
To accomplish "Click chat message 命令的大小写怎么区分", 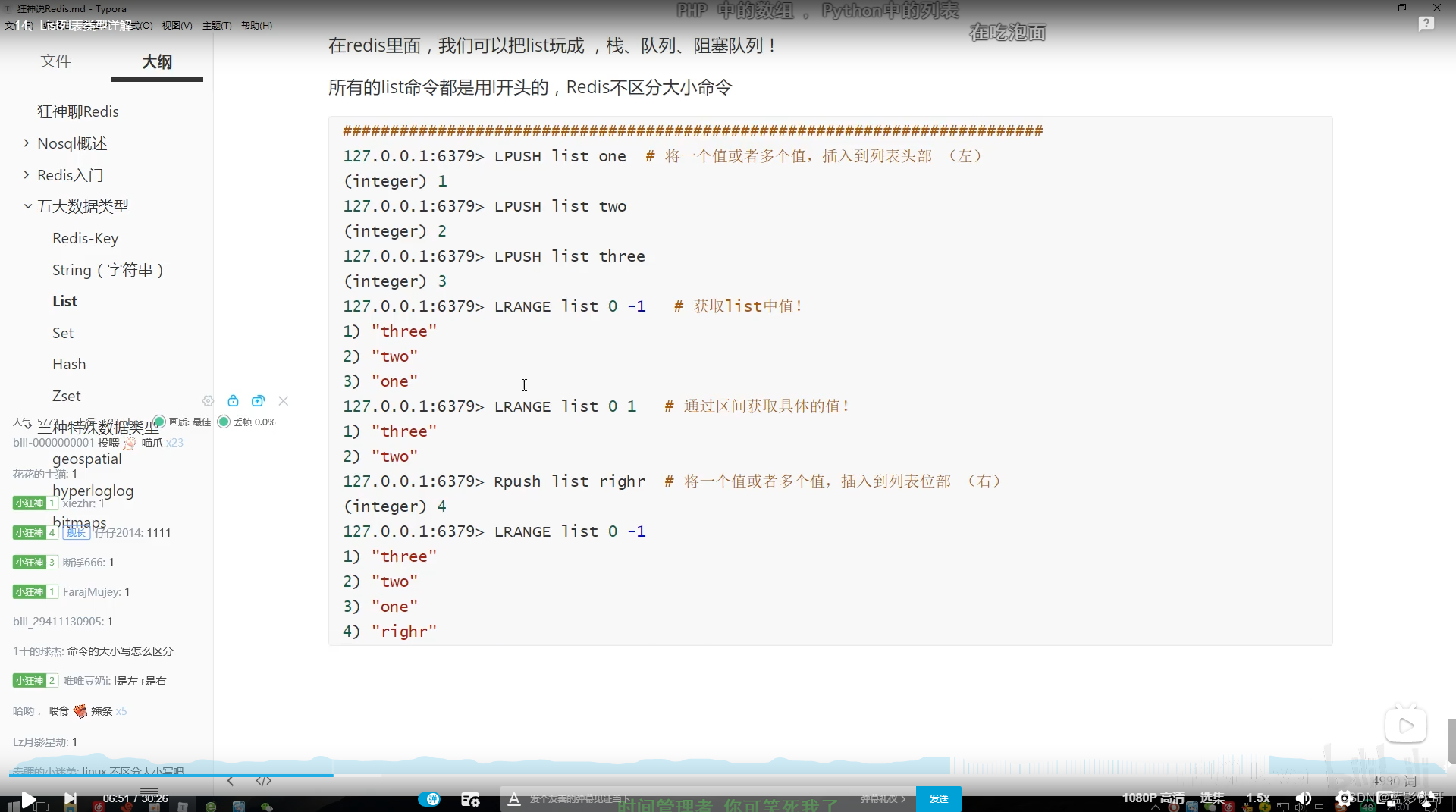I will coord(120,651).
